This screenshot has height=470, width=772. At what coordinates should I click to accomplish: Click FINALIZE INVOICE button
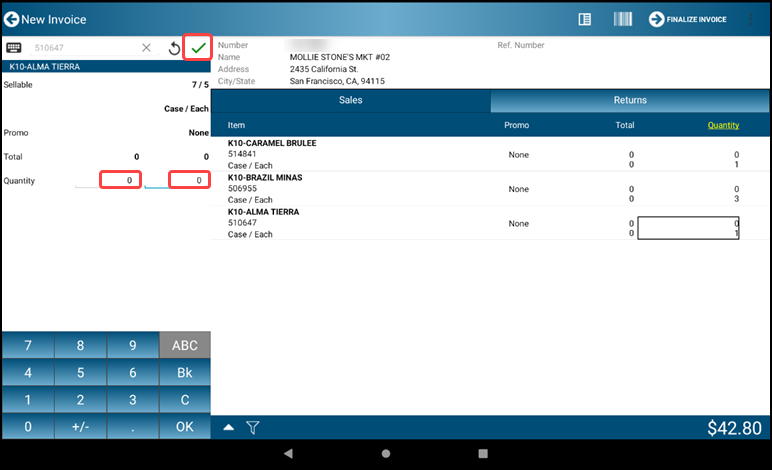[687, 19]
